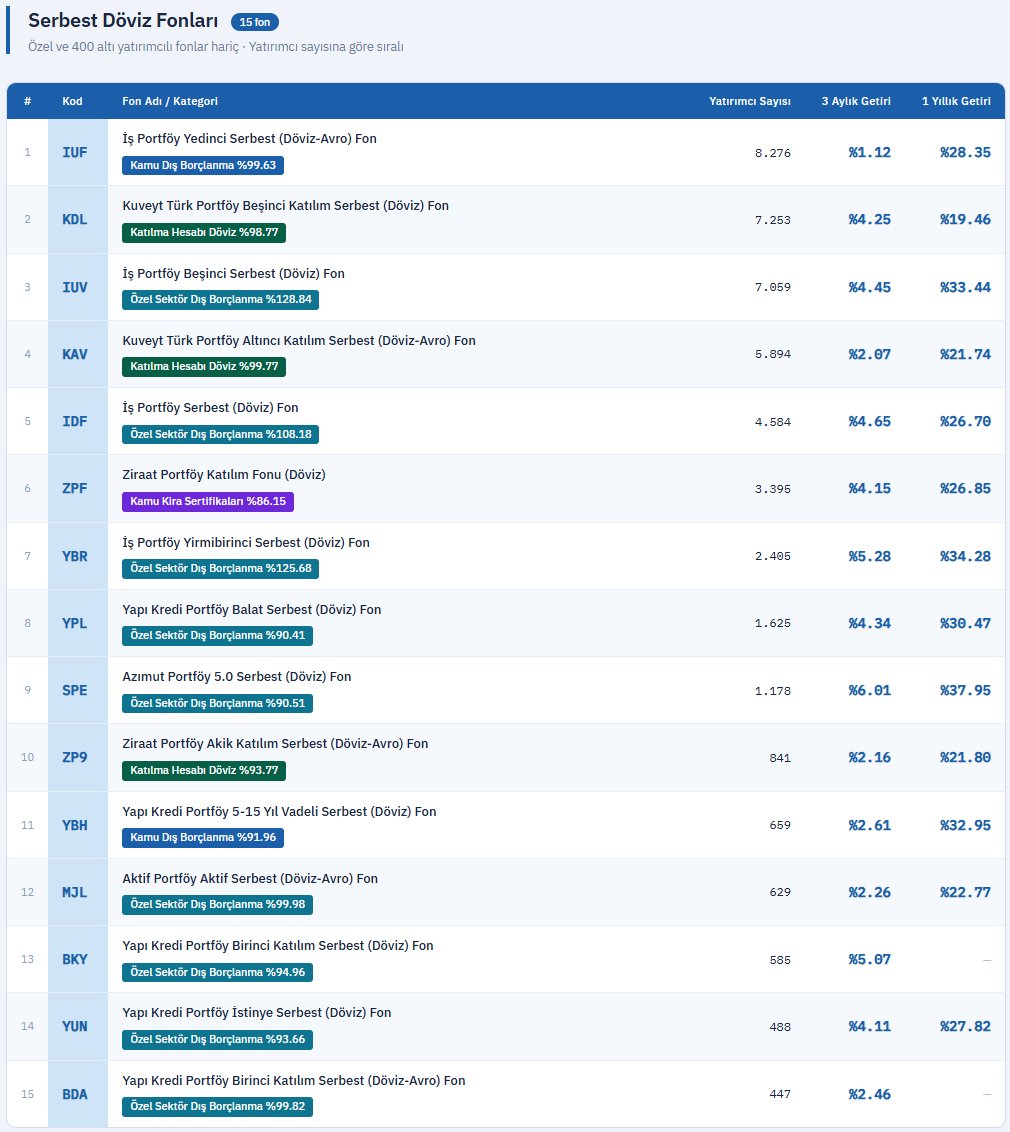The height and width of the screenshot is (1132, 1010).
Task: Click the Yatırımcı Sayısı column header
Action: [x=749, y=101]
